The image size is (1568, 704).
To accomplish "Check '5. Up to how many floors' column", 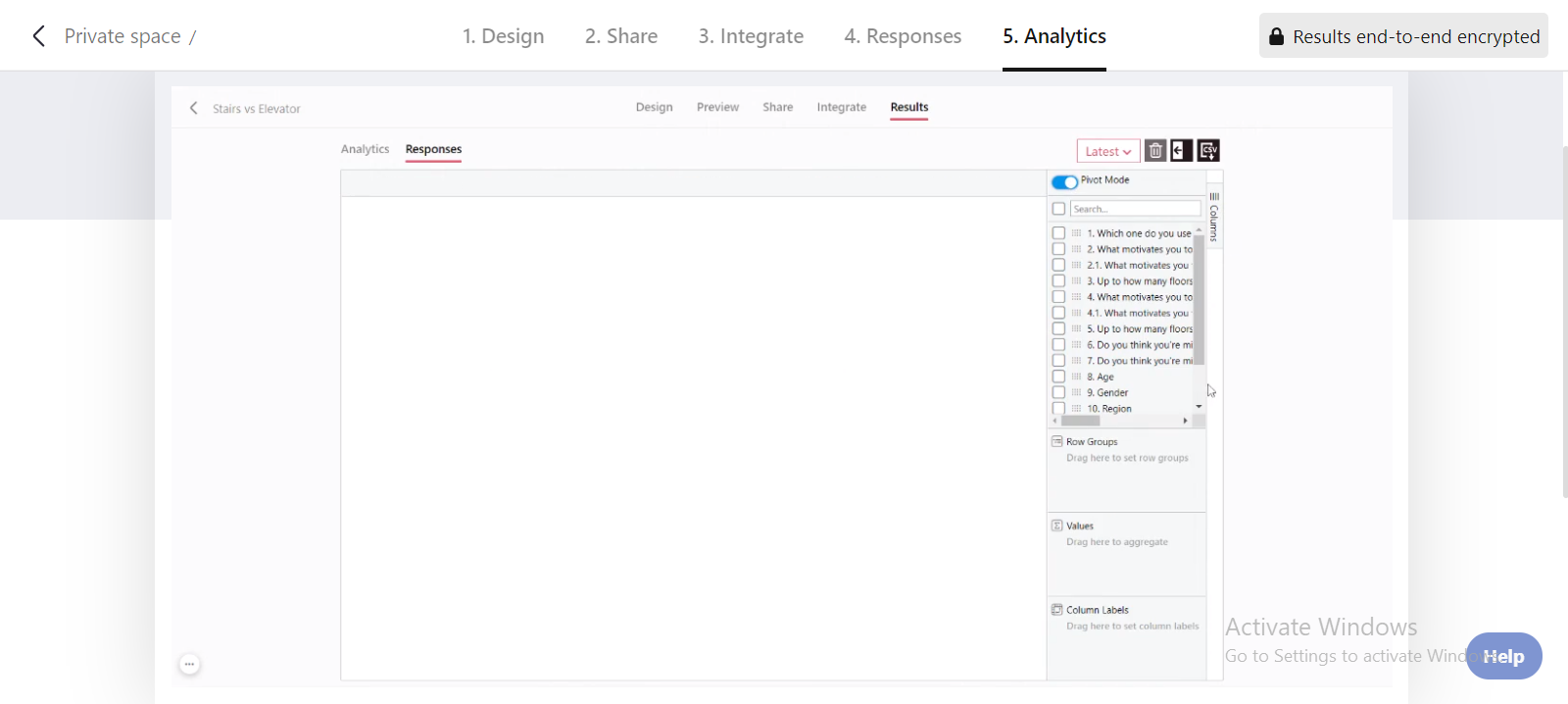I will (1058, 328).
